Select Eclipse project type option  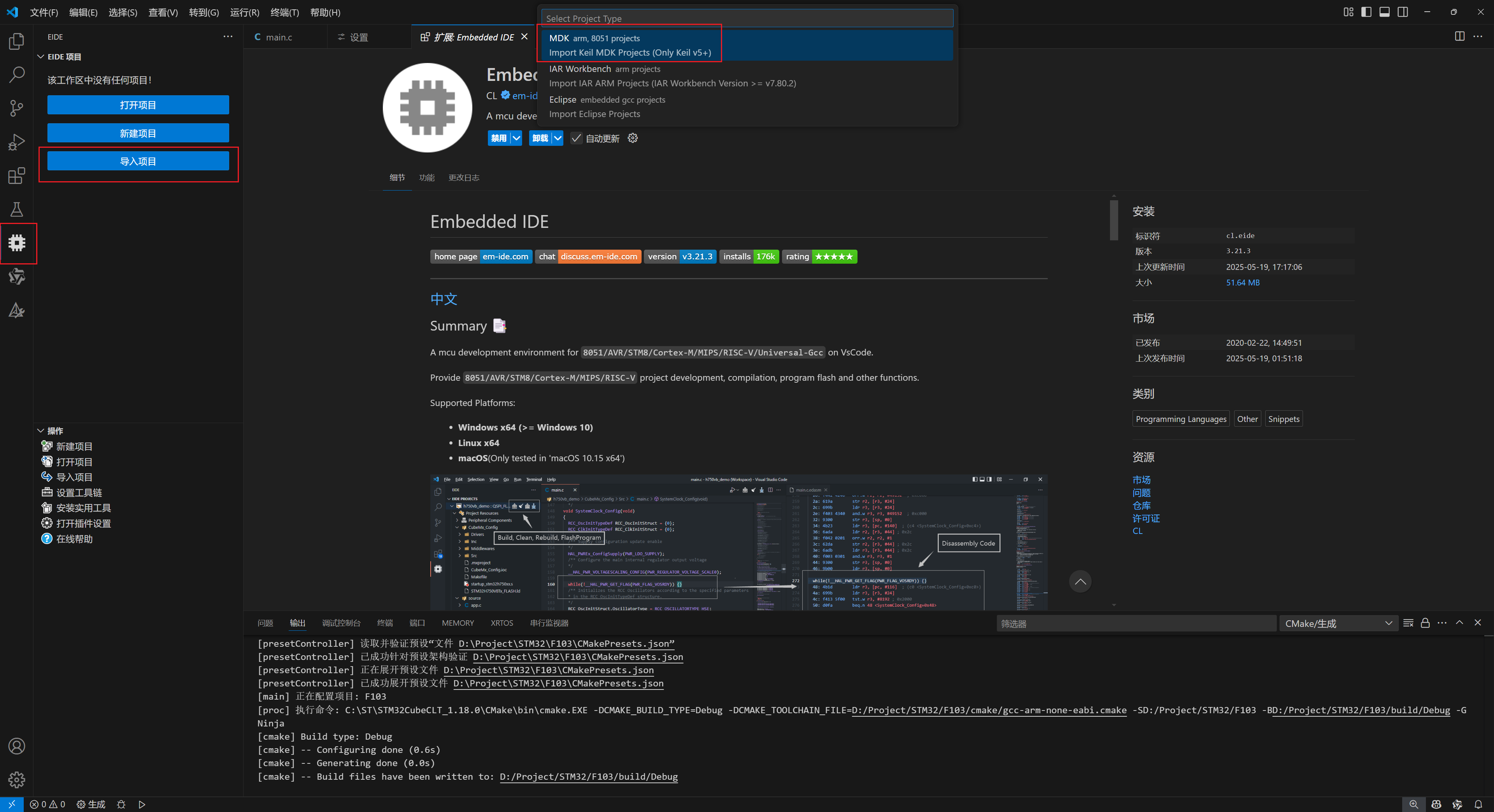[747, 107]
